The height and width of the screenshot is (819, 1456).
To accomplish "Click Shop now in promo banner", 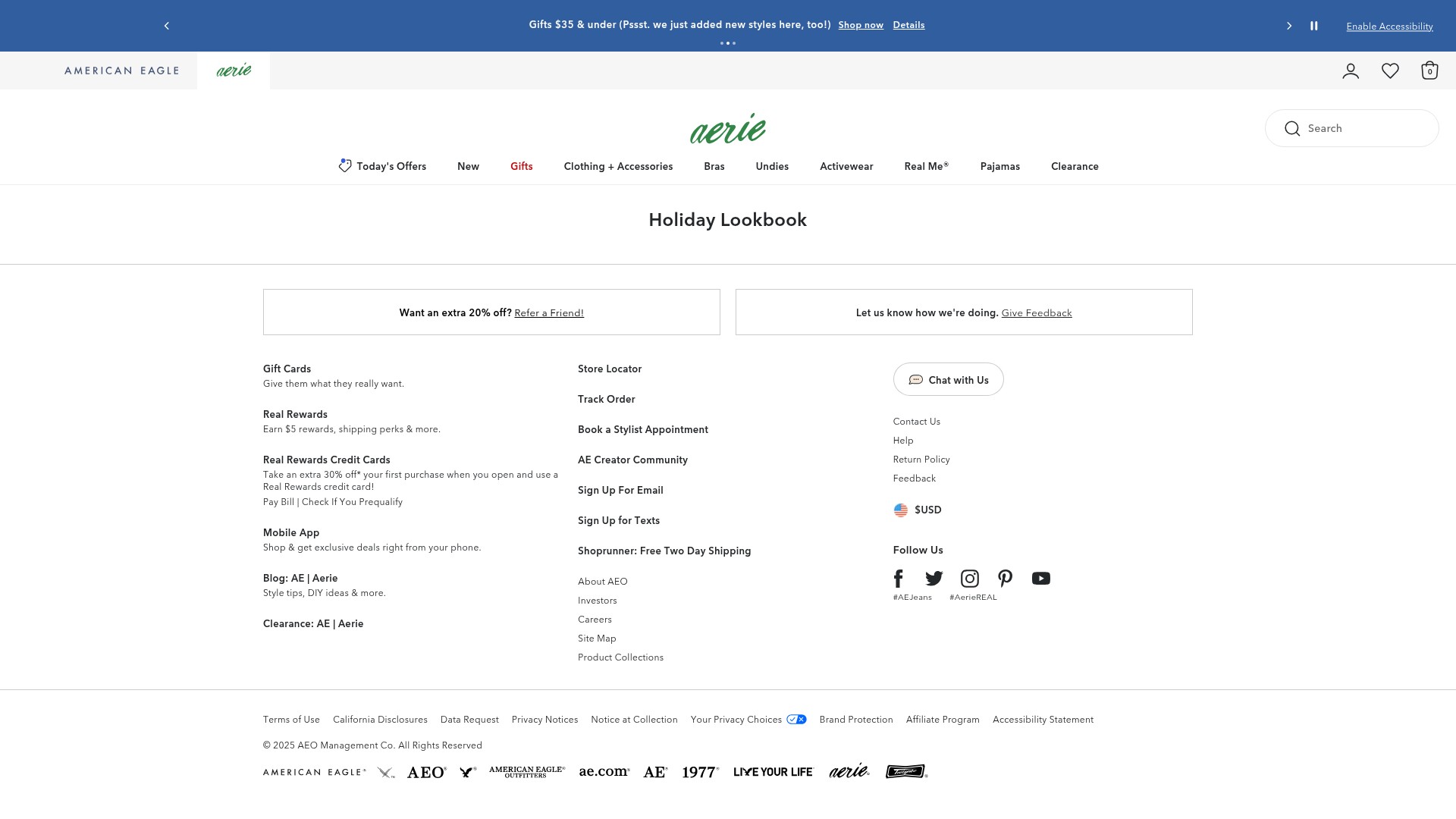I will 861,25.
